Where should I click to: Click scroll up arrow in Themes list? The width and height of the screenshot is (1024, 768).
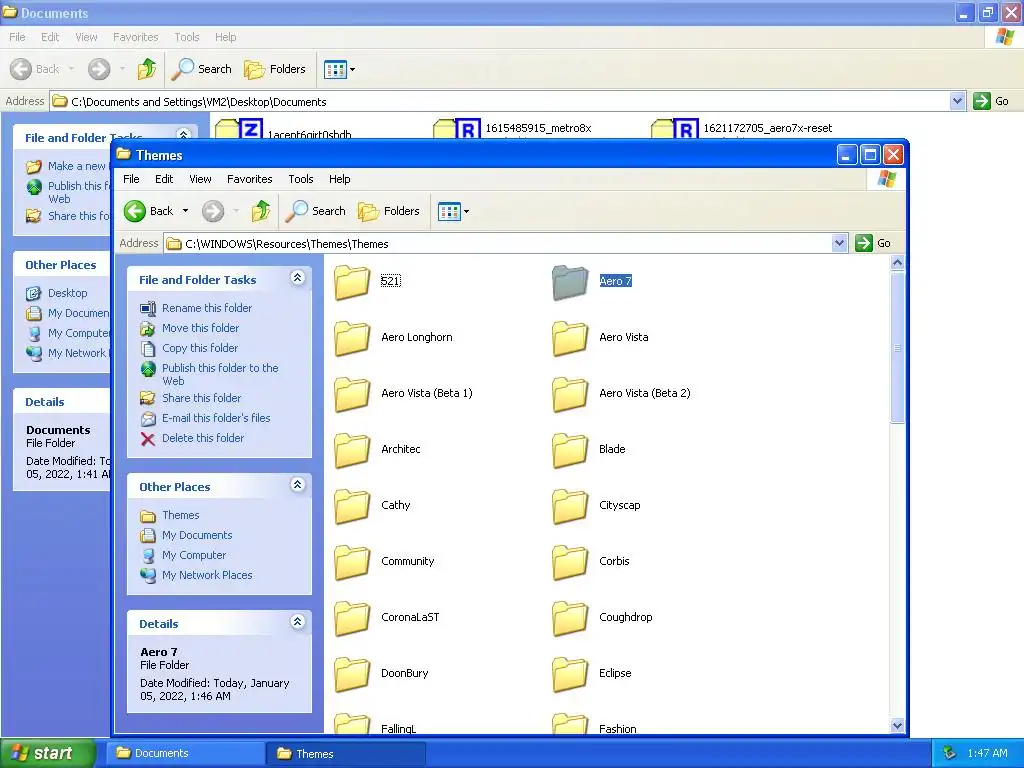coord(897,263)
